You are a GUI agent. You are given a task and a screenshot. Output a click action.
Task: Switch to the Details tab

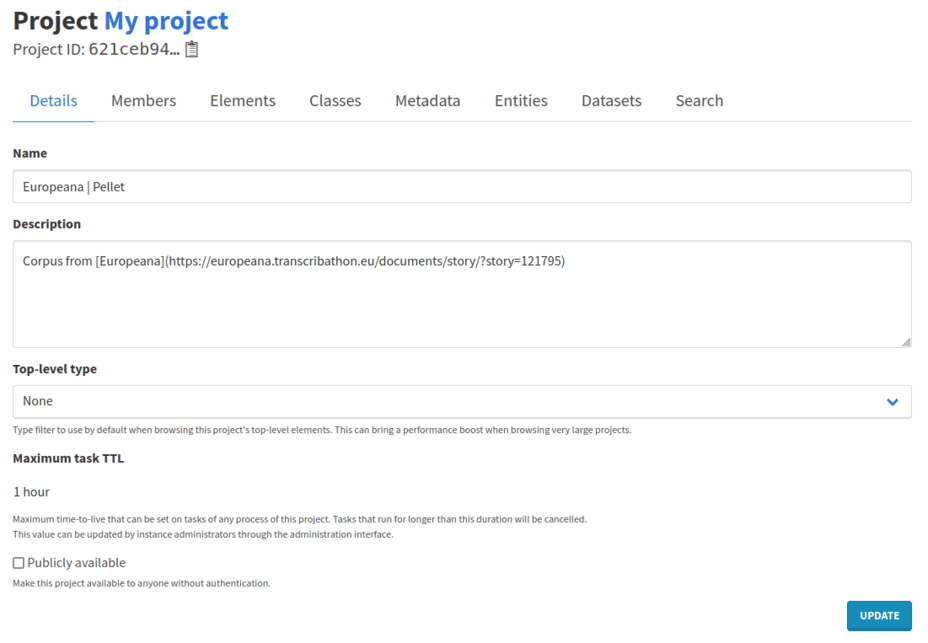[53, 101]
